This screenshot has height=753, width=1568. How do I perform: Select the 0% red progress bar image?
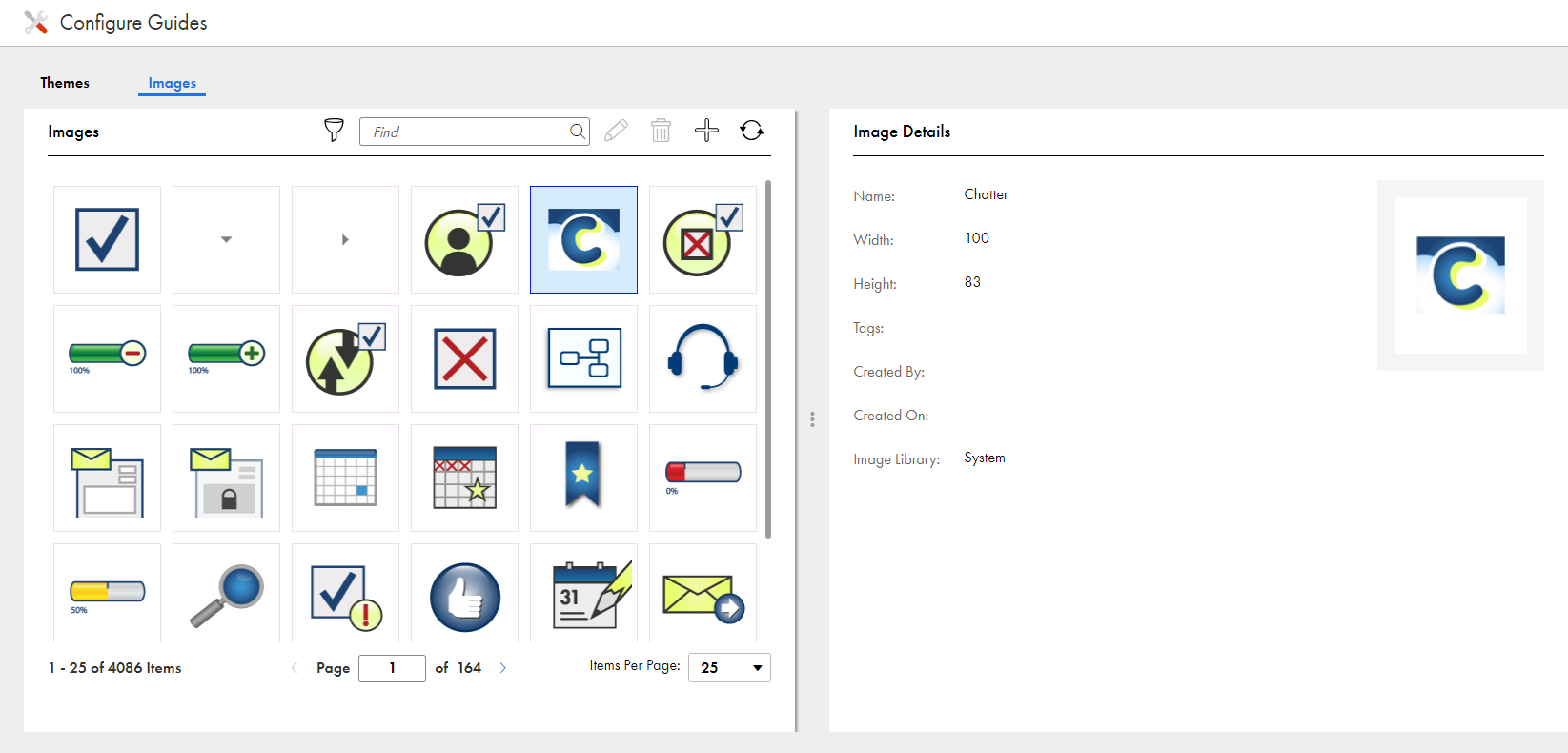click(703, 478)
